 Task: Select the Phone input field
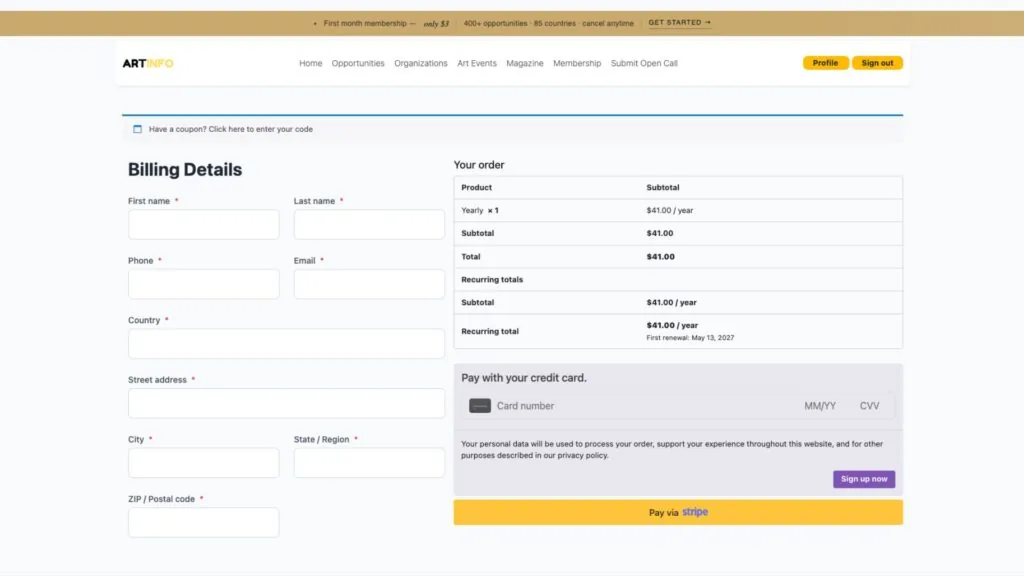pyautogui.click(x=204, y=284)
